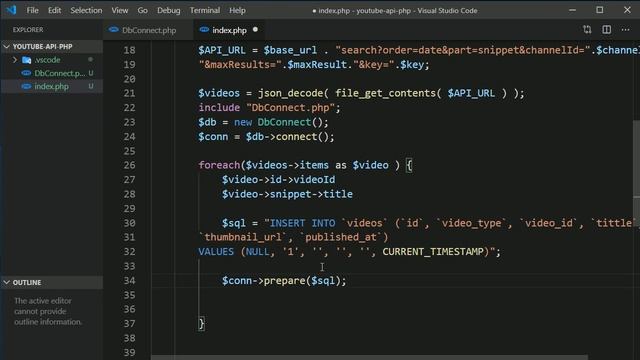640x360 pixels.
Task: Open DbConnect.php in the explorer tree
Action: coord(60,73)
